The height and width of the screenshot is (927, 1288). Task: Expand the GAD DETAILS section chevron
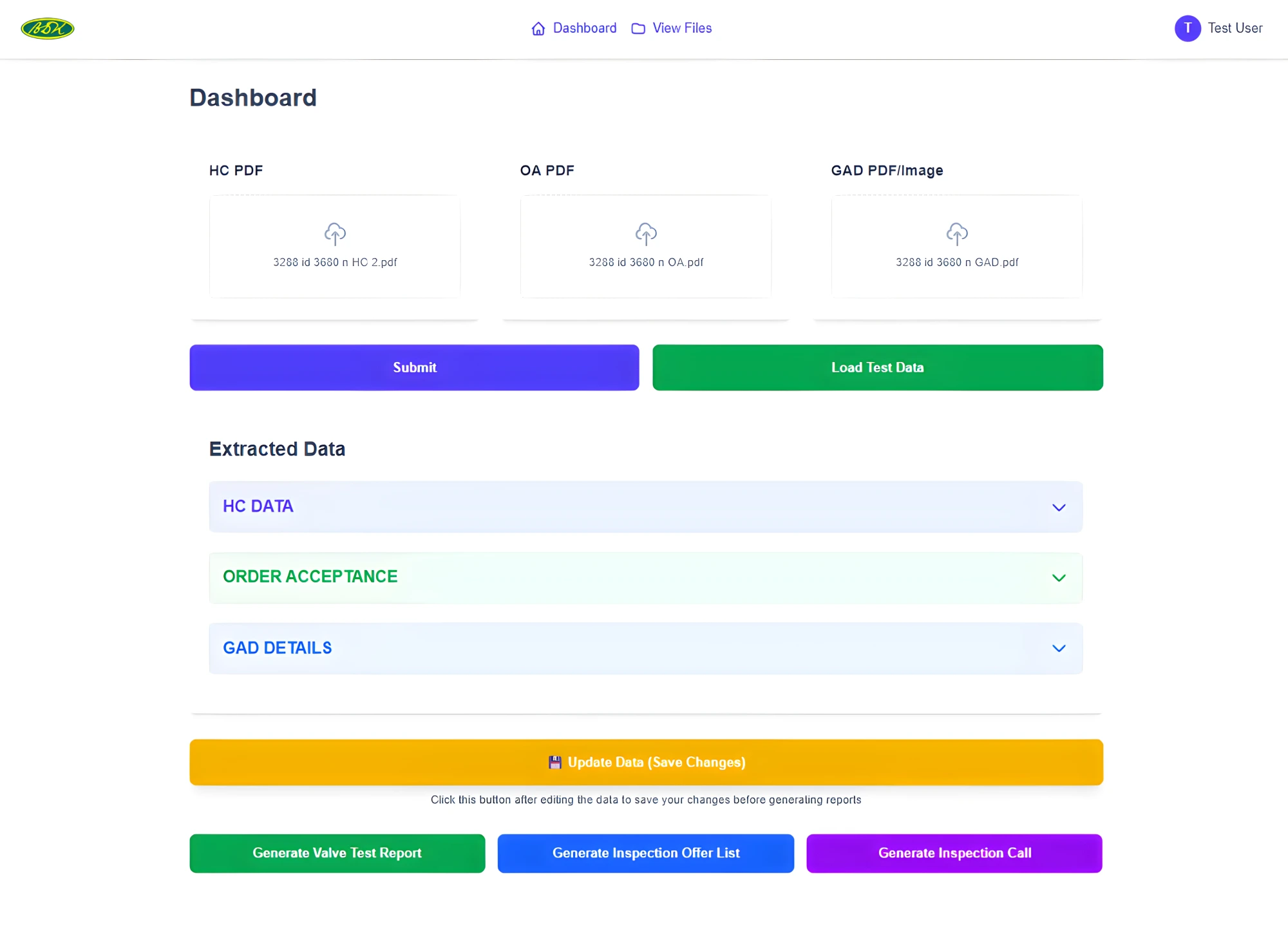(1059, 648)
